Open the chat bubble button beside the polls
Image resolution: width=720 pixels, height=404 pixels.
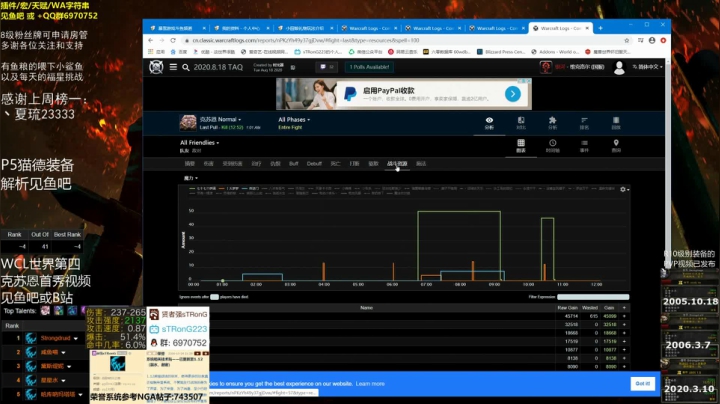pyautogui.click(x=326, y=67)
